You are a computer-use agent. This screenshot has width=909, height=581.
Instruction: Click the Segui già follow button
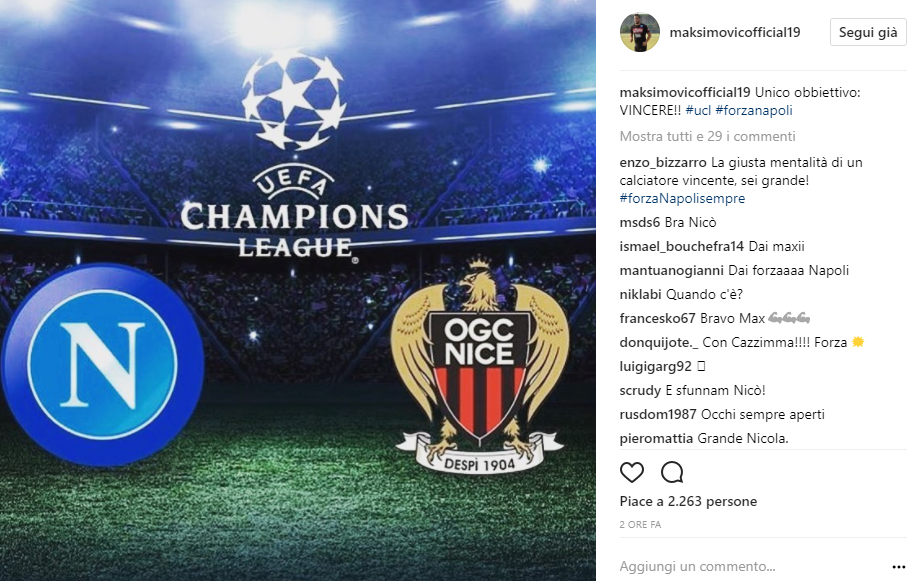coord(868,32)
